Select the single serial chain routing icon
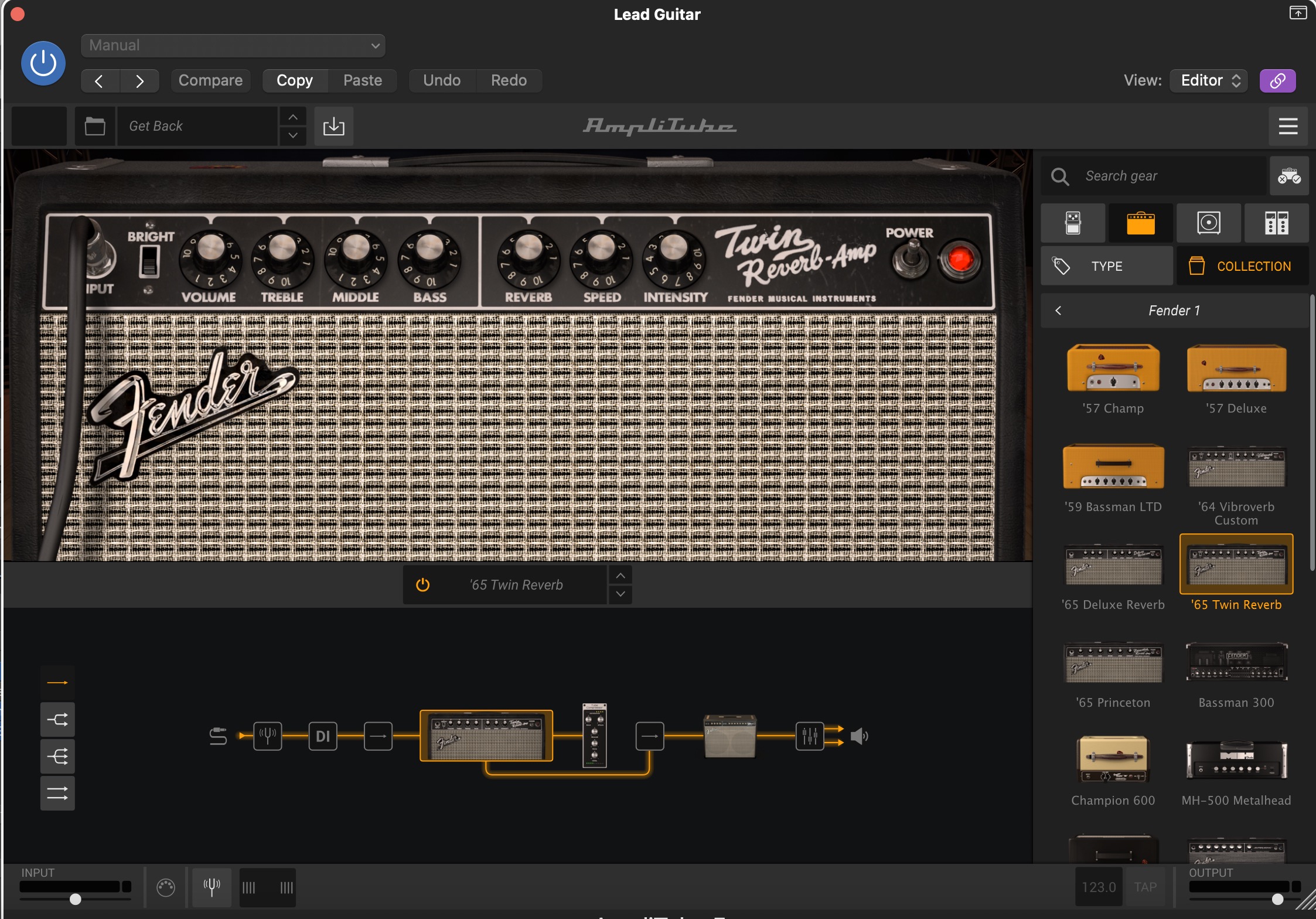Image resolution: width=1316 pixels, height=919 pixels. pyautogui.click(x=57, y=683)
